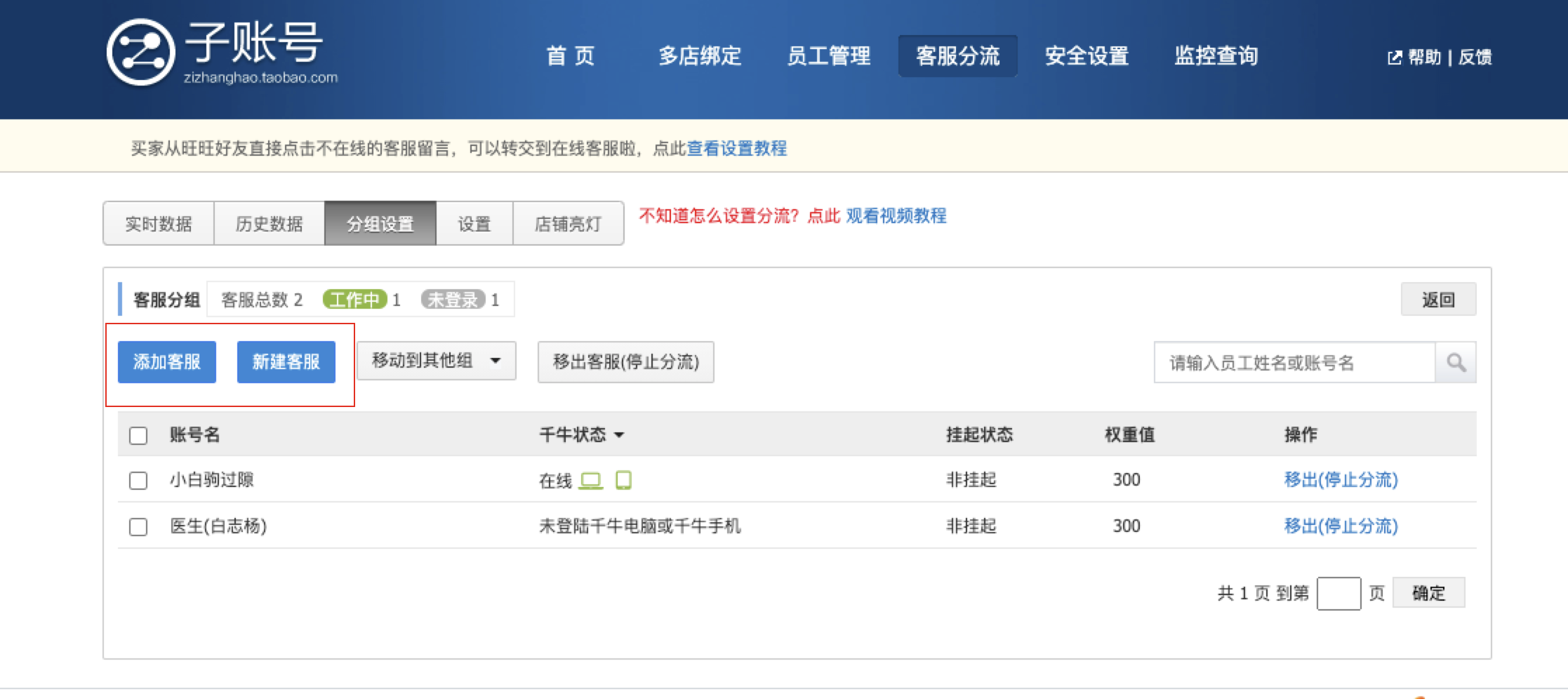The width and height of the screenshot is (1568, 699).
Task: Open the 客服分流 menu
Action: tap(958, 55)
